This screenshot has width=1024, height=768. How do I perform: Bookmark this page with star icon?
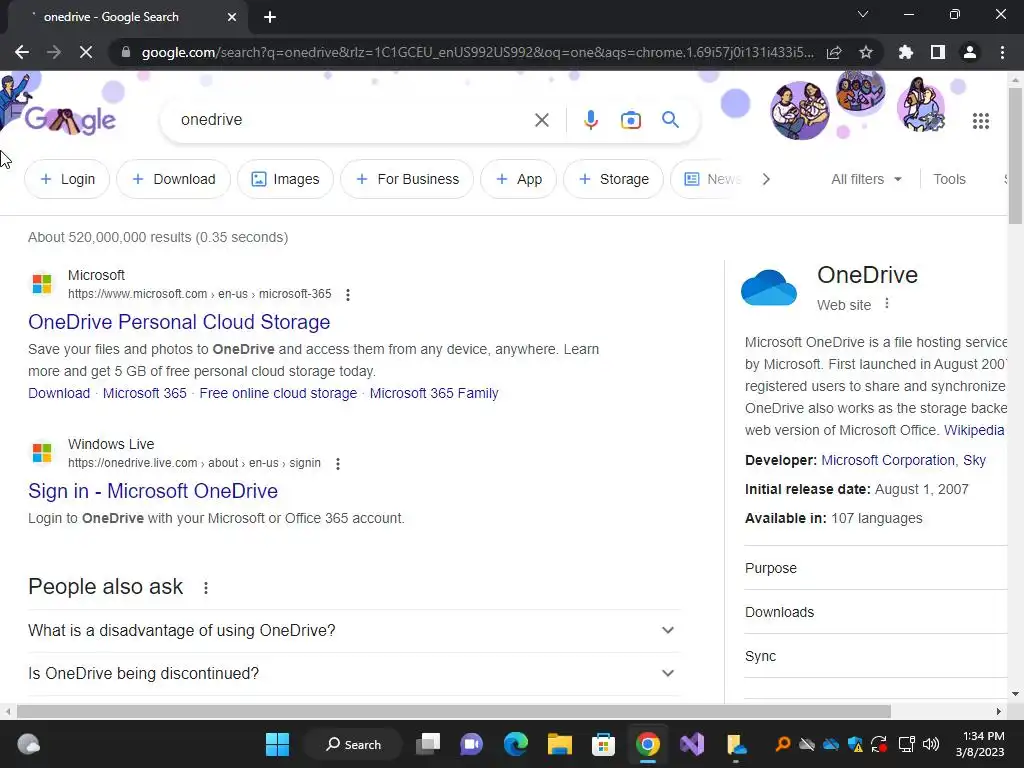pyautogui.click(x=866, y=52)
